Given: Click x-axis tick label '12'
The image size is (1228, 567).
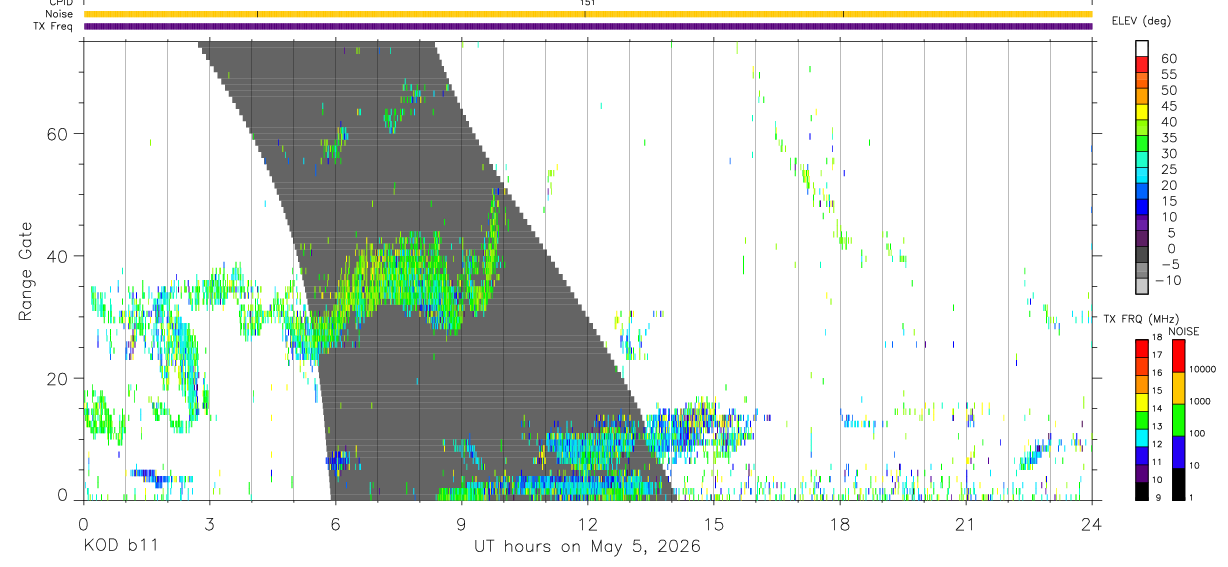Looking at the screenshot, I should (x=587, y=523).
